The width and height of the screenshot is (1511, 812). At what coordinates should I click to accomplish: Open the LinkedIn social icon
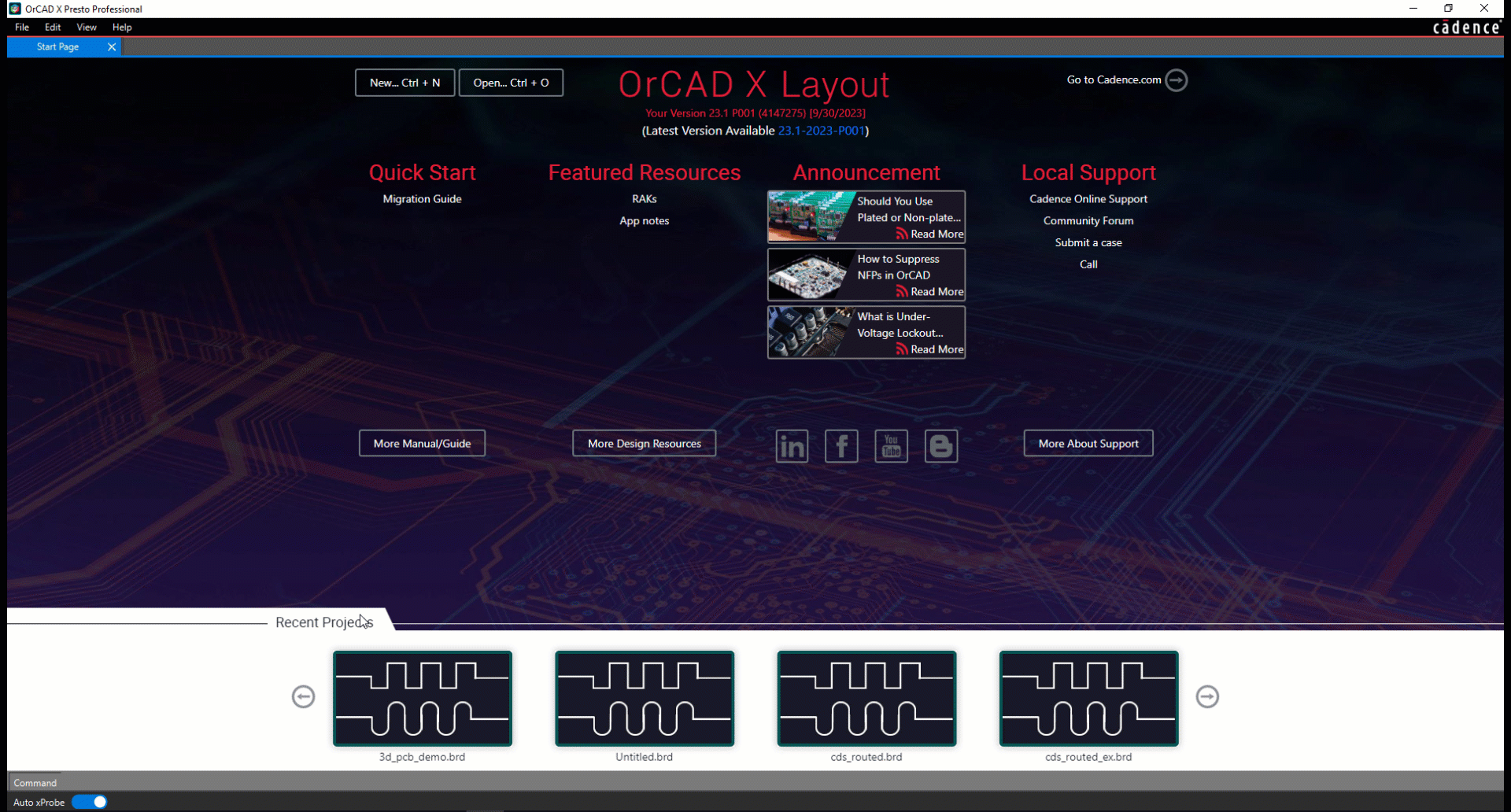(792, 446)
